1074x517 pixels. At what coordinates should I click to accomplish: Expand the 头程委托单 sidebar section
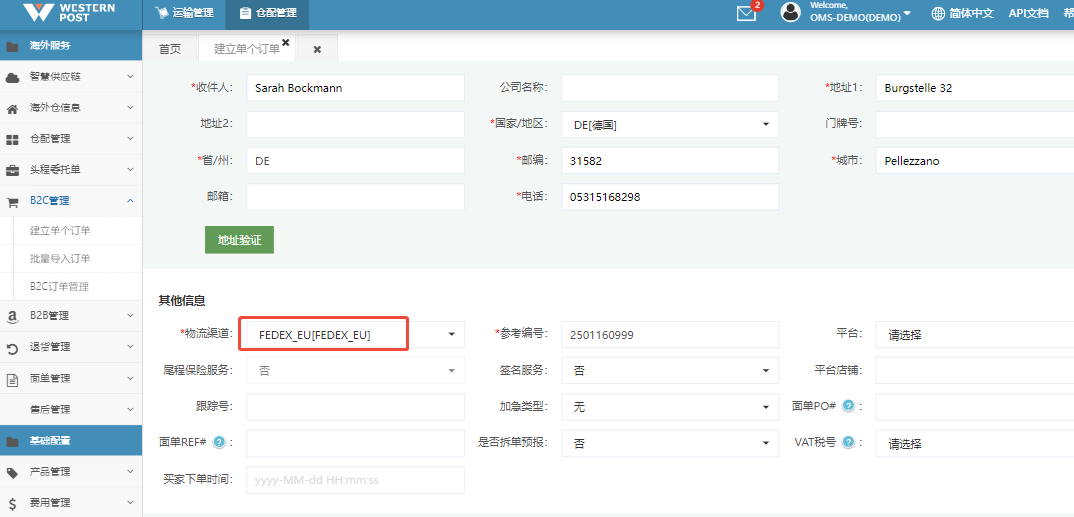pyautogui.click(x=71, y=170)
